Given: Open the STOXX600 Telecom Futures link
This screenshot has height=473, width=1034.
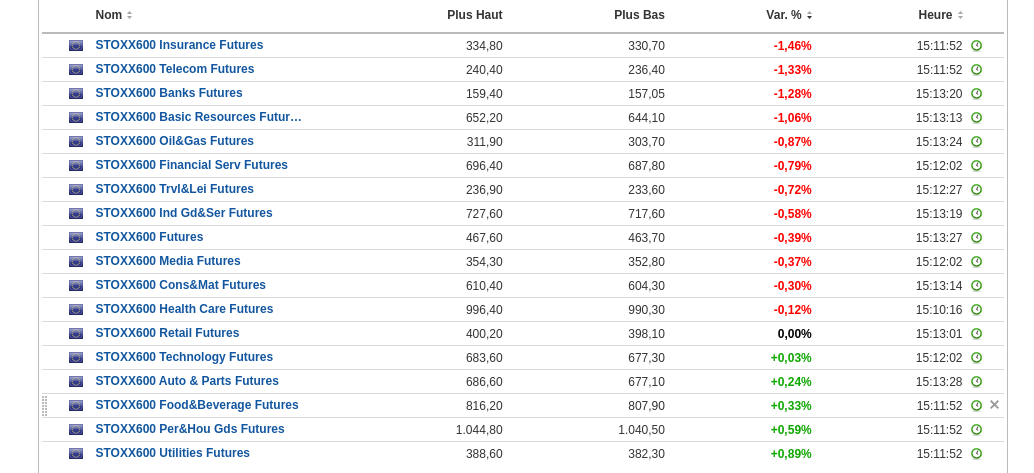Looking at the screenshot, I should 175,69.
